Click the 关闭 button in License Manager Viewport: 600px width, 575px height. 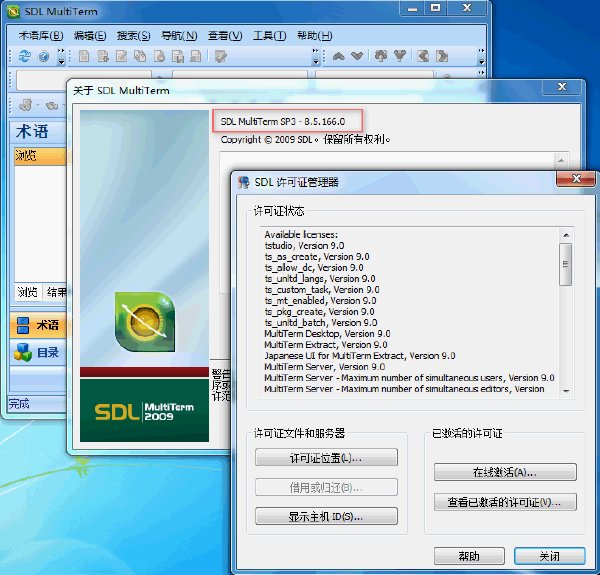549,555
